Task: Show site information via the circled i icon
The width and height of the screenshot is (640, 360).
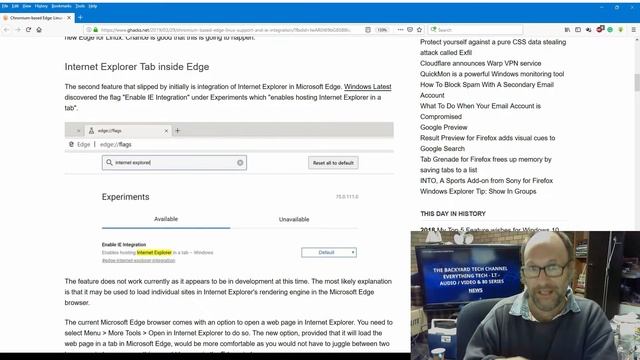Action: pyautogui.click(x=89, y=30)
